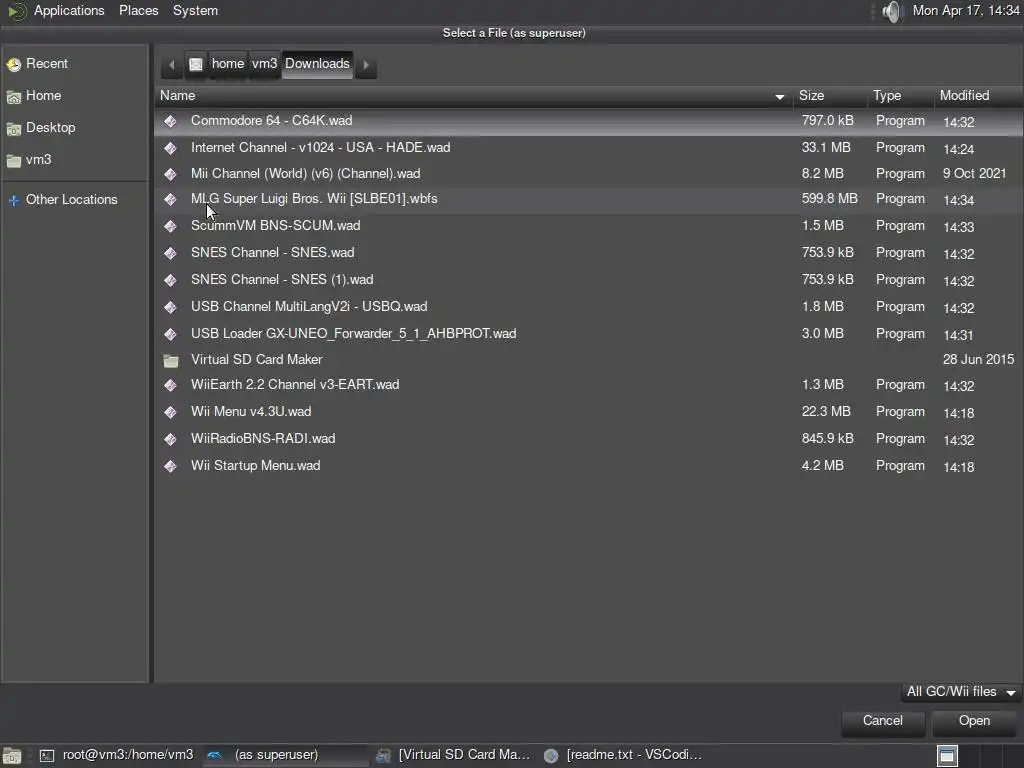This screenshot has height=768, width=1024.
Task: Click the Recent clock icon in the sidebar
Action: click(x=14, y=65)
